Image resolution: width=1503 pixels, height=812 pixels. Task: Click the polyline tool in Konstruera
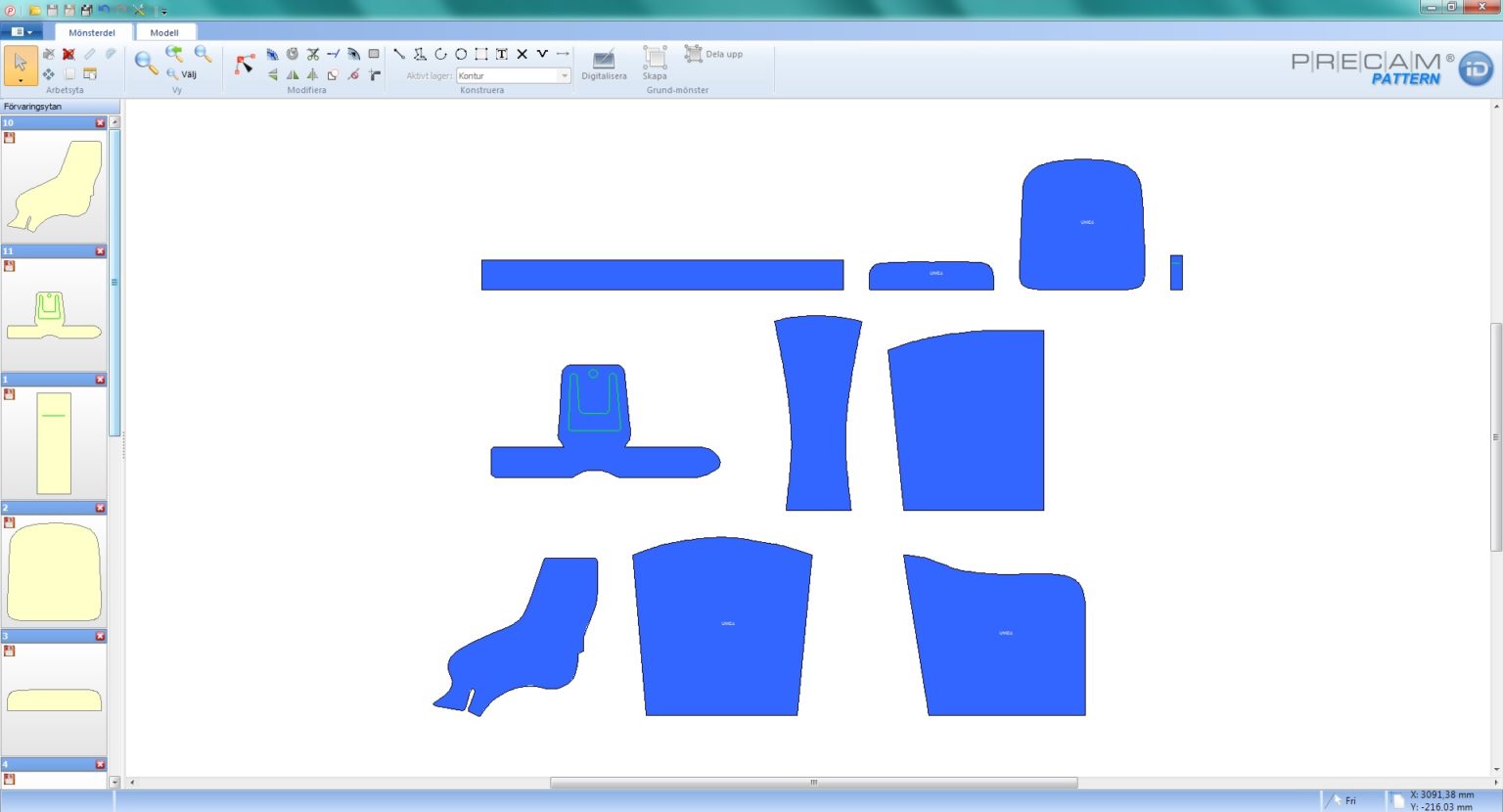[x=420, y=54]
